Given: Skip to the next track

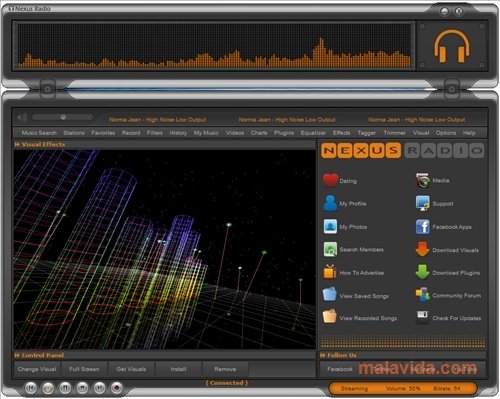Looking at the screenshot, I should (99, 388).
